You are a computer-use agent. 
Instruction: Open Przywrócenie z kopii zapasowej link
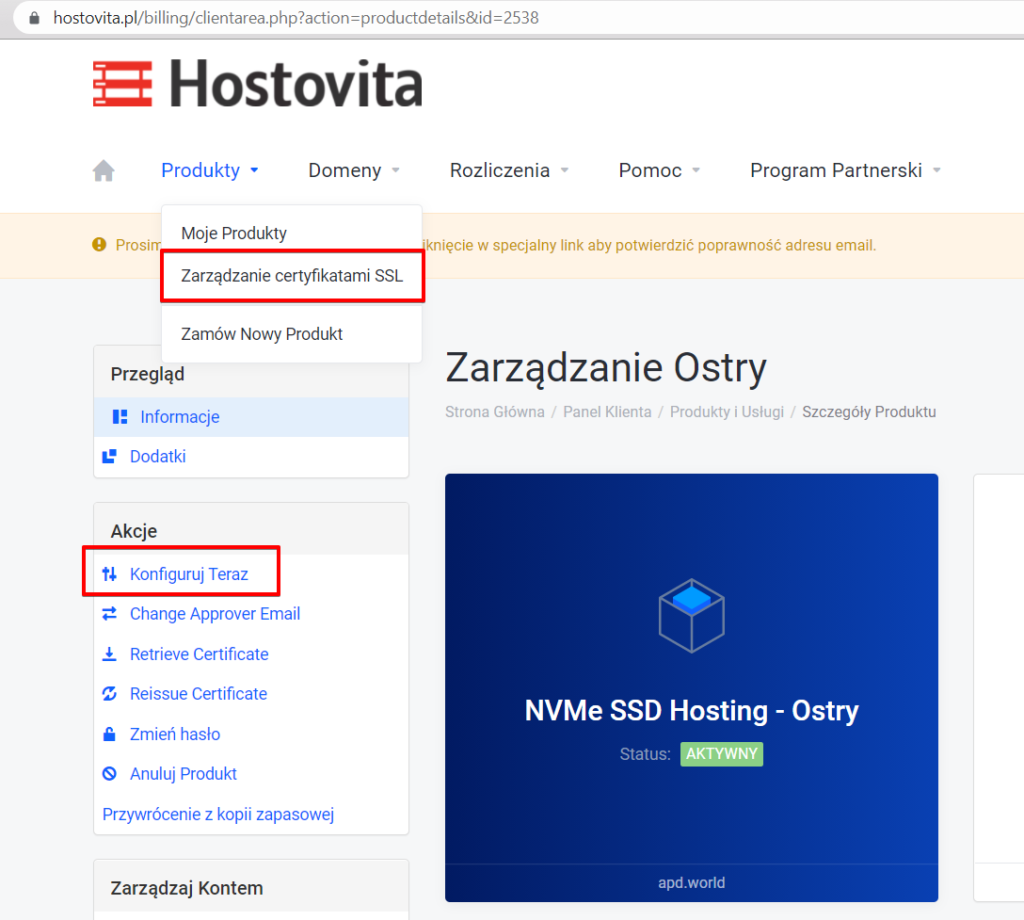218,814
